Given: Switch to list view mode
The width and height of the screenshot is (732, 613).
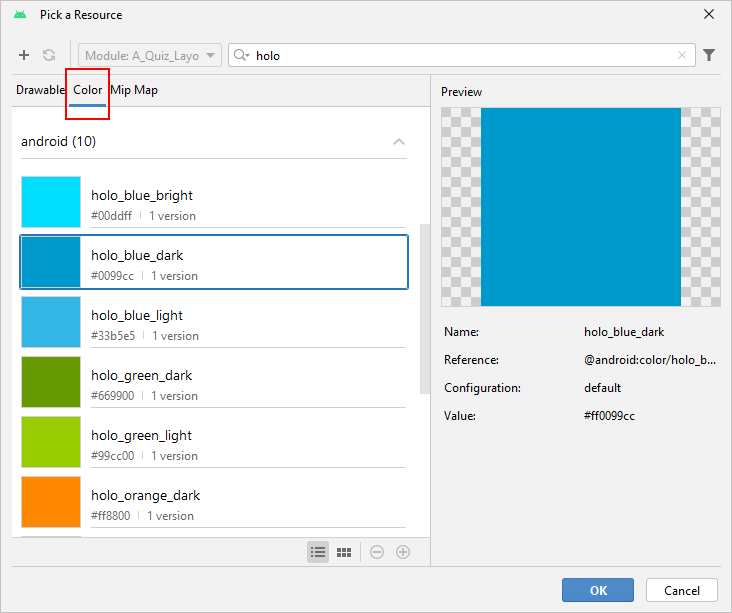Looking at the screenshot, I should tap(318, 552).
